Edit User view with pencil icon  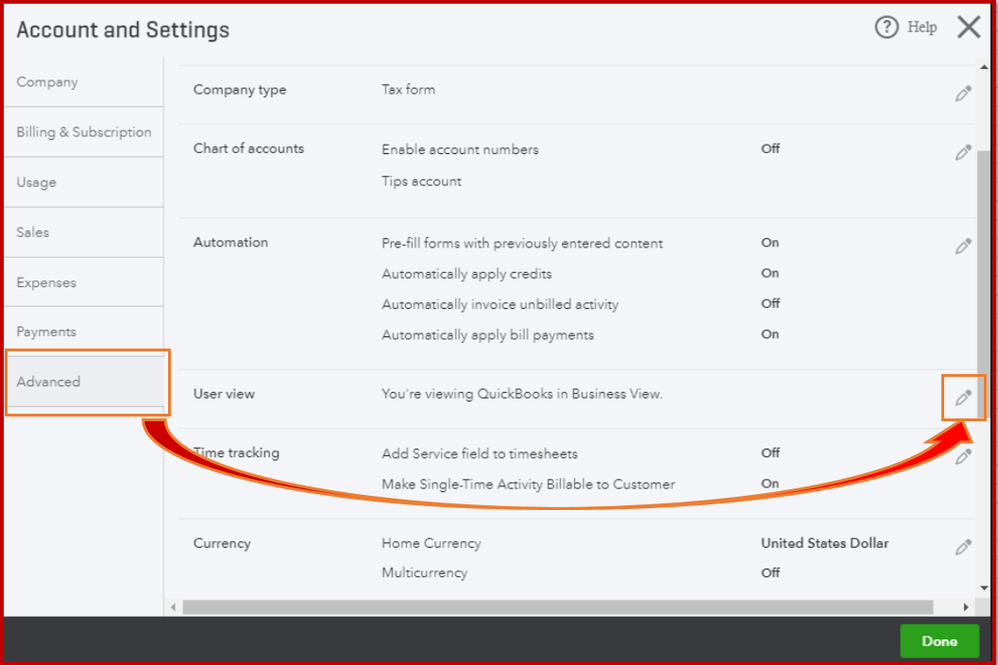(963, 398)
